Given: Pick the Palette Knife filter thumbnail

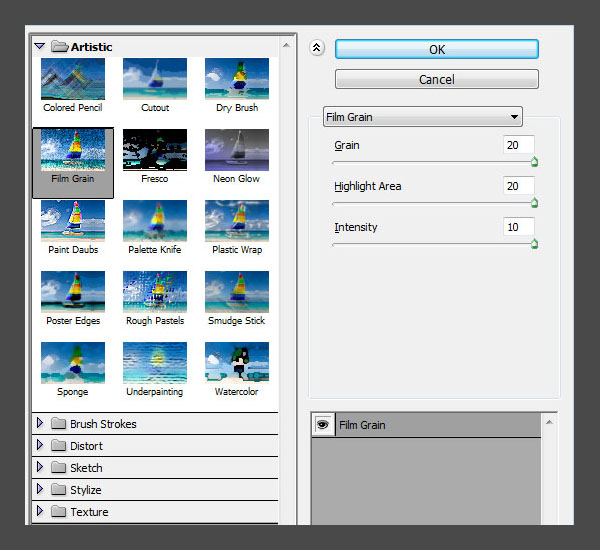Looking at the screenshot, I should point(155,221).
